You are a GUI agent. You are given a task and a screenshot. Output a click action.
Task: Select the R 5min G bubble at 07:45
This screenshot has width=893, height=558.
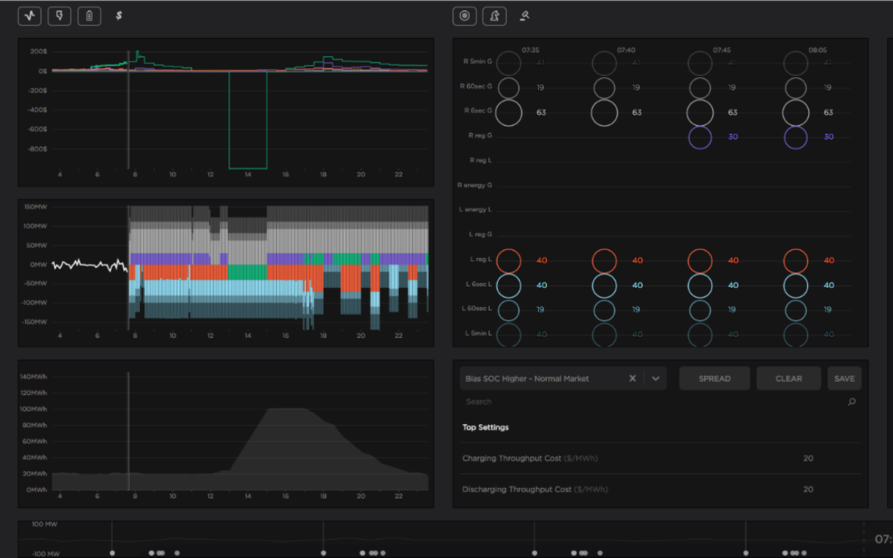pyautogui.click(x=700, y=63)
